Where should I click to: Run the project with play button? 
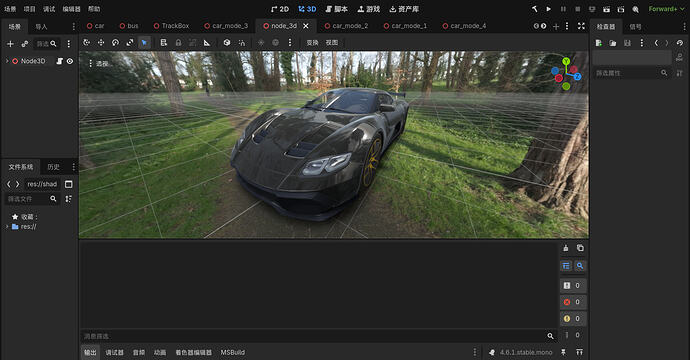coord(549,9)
